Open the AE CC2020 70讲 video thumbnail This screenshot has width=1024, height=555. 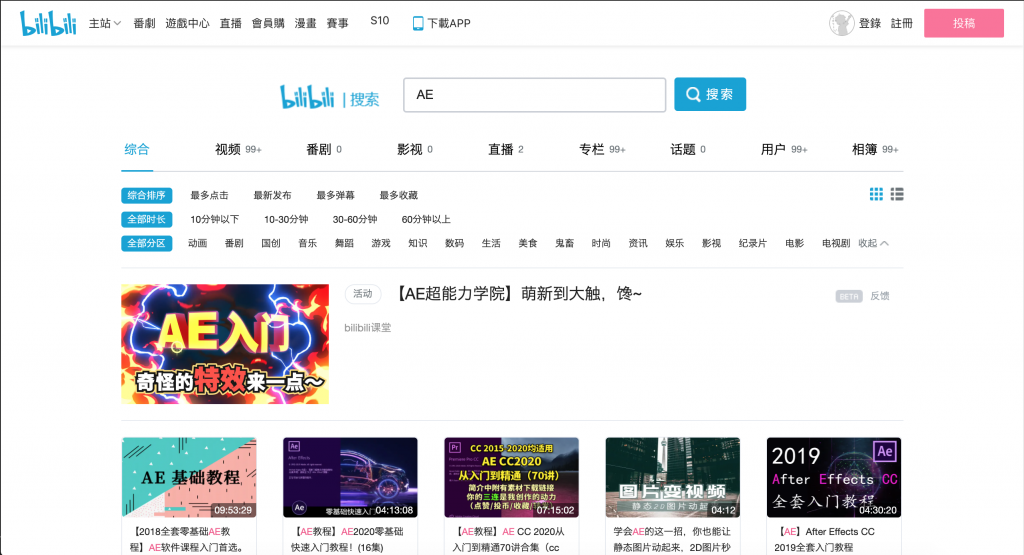pyautogui.click(x=511, y=477)
